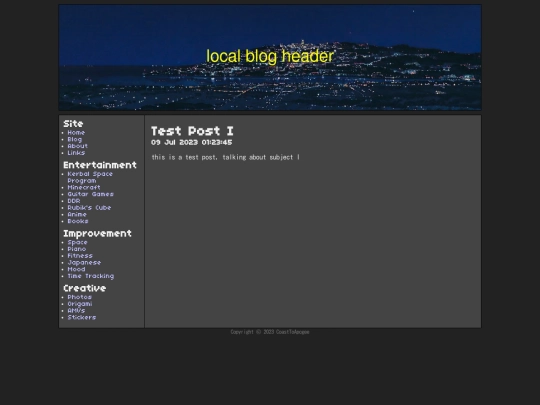Select the DDR link
540x405 pixels.
[74, 201]
